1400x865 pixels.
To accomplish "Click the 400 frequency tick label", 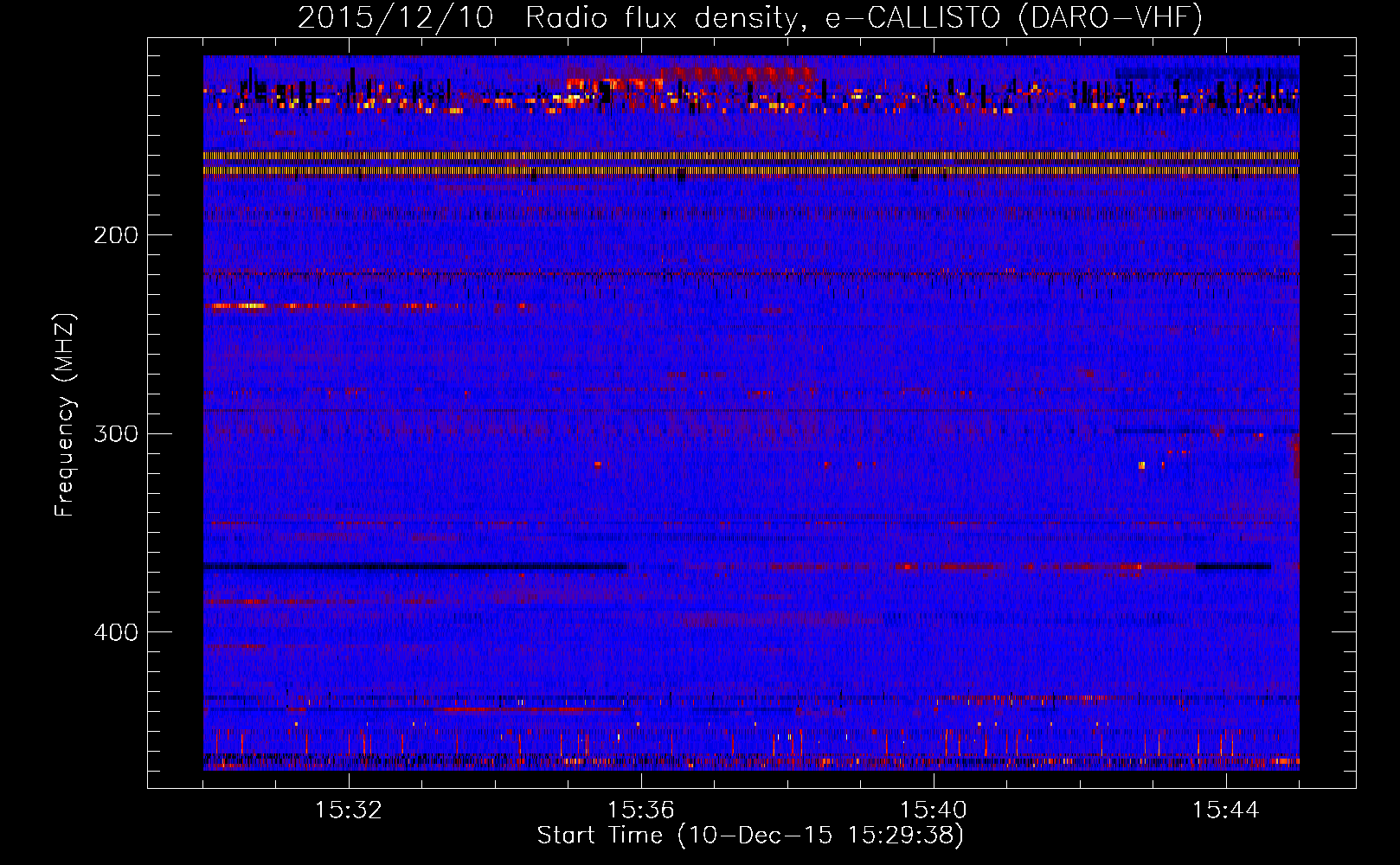I will pos(116,632).
